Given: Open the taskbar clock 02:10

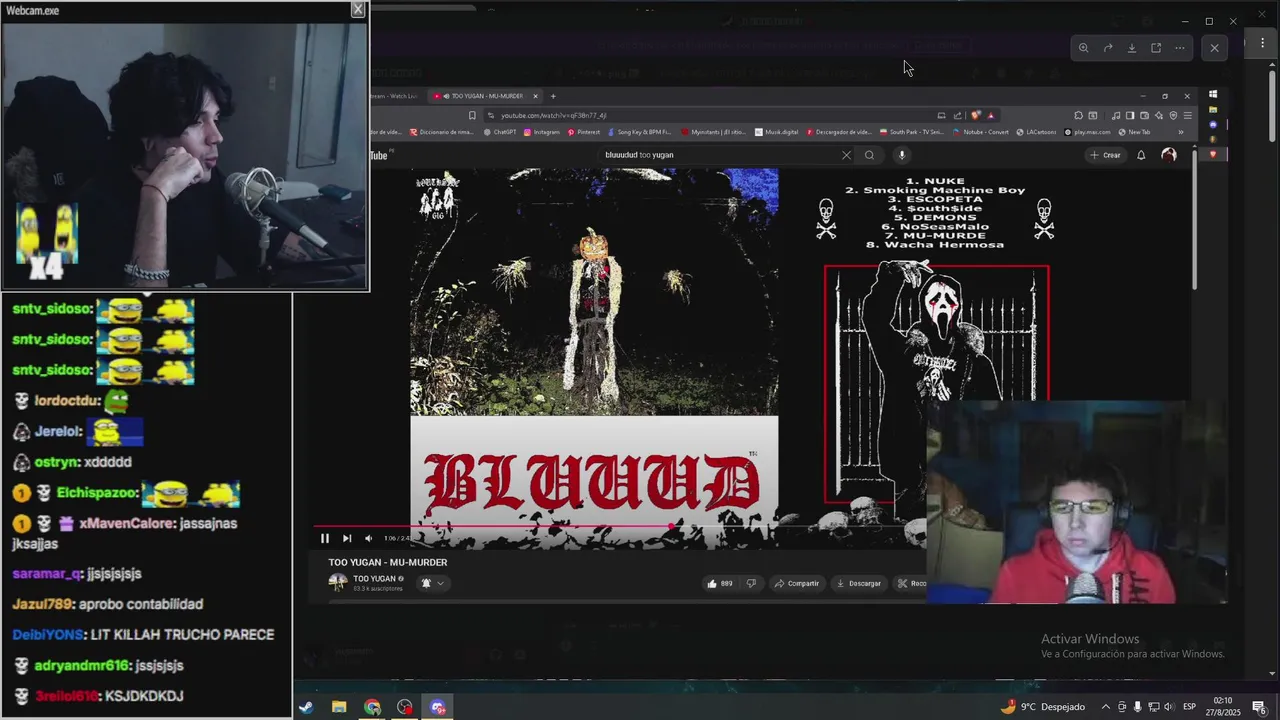Looking at the screenshot, I should pos(1223,706).
